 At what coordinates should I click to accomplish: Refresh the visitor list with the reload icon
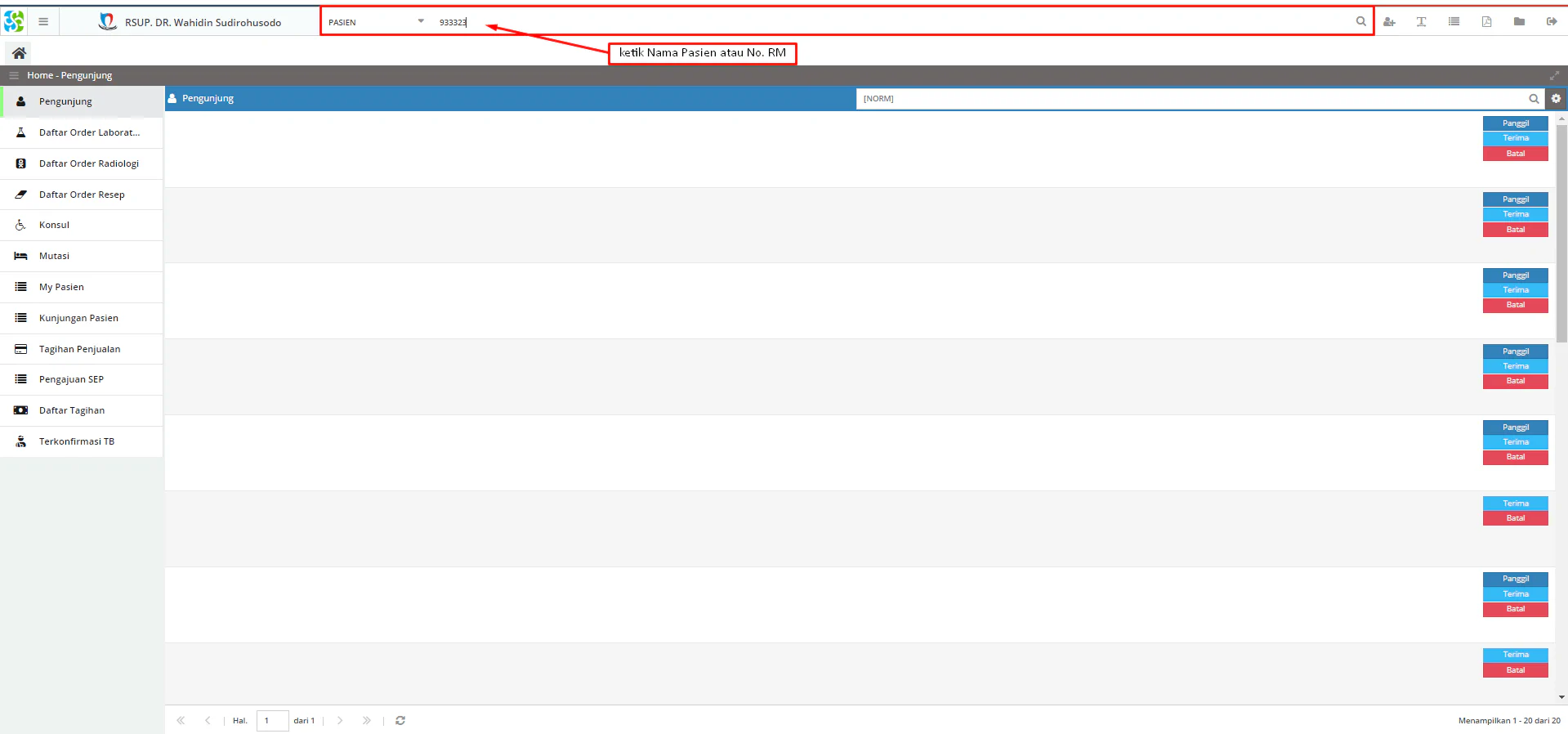(400, 721)
